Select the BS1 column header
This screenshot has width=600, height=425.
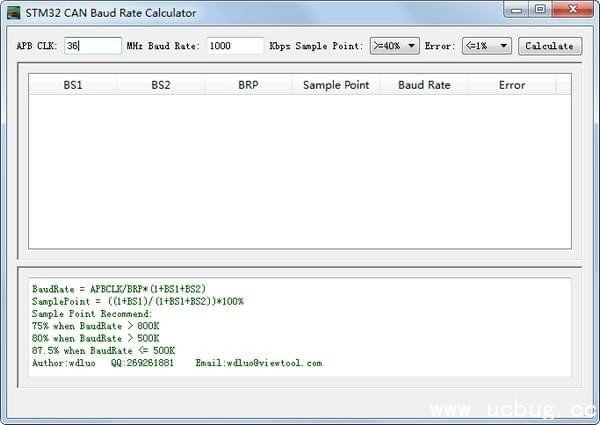point(73,85)
